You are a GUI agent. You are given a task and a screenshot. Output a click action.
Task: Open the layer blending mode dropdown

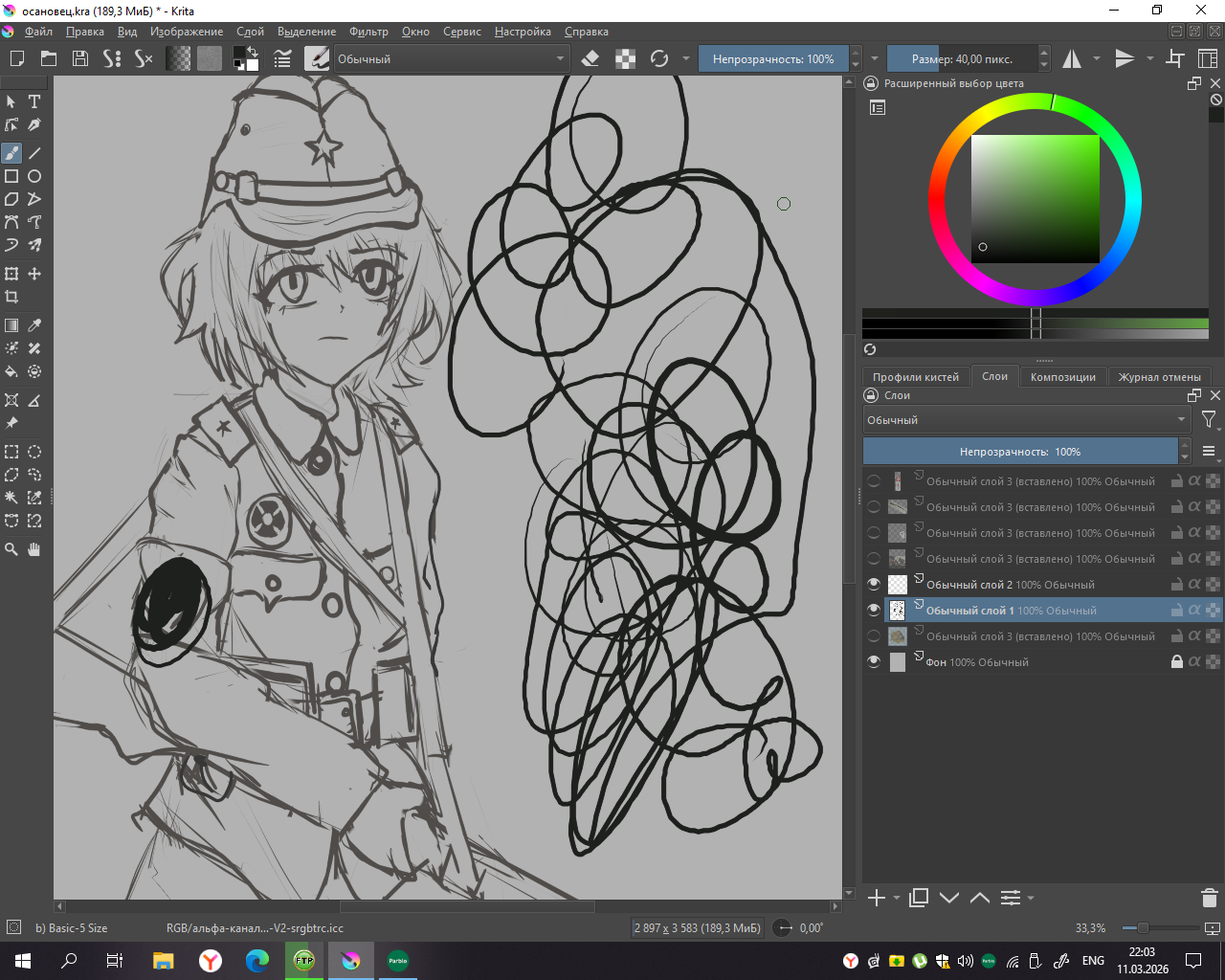(x=1026, y=420)
